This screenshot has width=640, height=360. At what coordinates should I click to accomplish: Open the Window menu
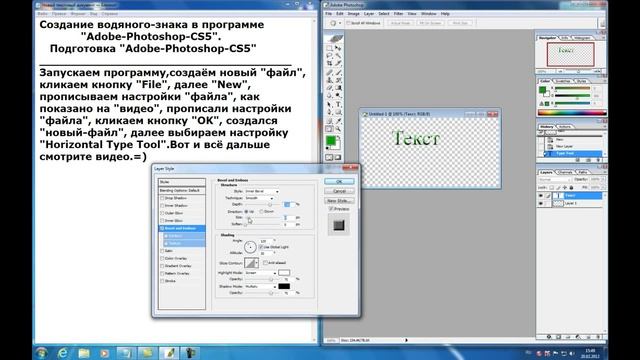pos(429,14)
